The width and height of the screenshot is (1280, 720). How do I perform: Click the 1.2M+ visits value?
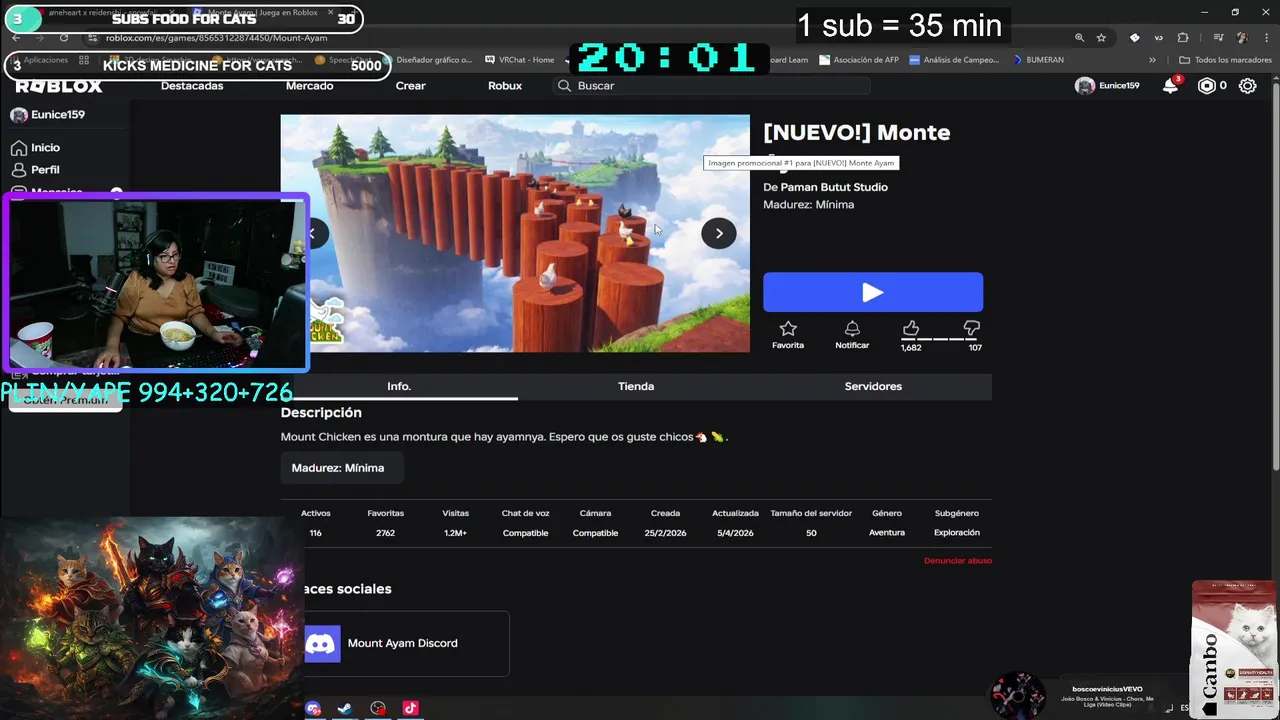tap(455, 533)
